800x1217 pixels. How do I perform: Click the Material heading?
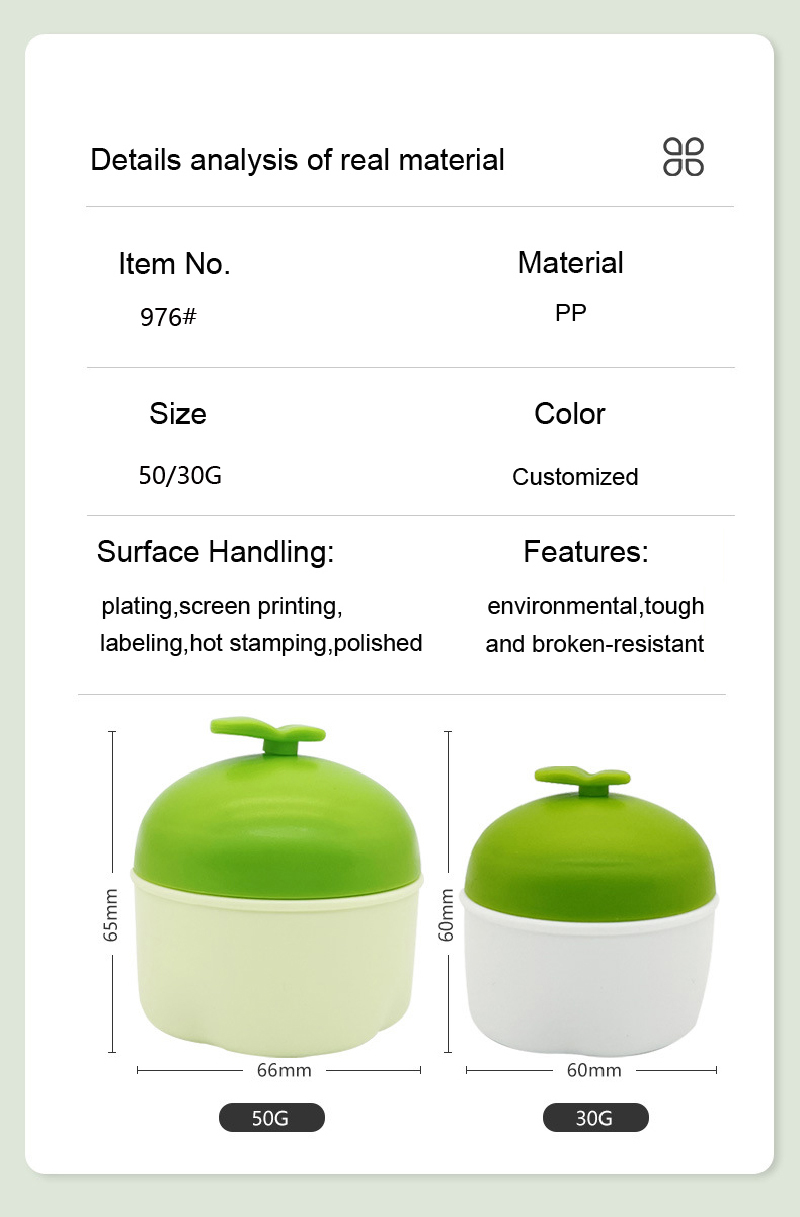570,263
